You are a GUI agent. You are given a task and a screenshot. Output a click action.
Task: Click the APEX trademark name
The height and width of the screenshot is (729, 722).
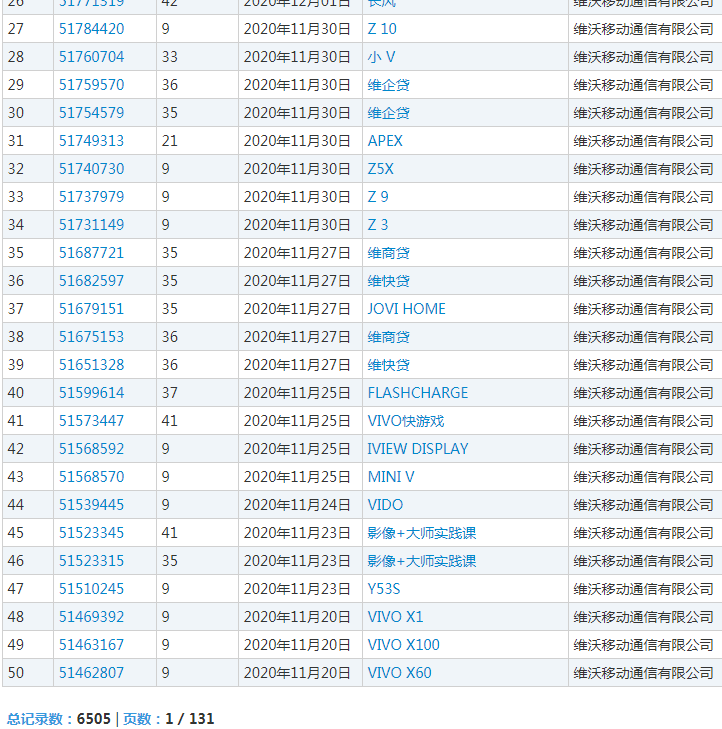click(385, 140)
